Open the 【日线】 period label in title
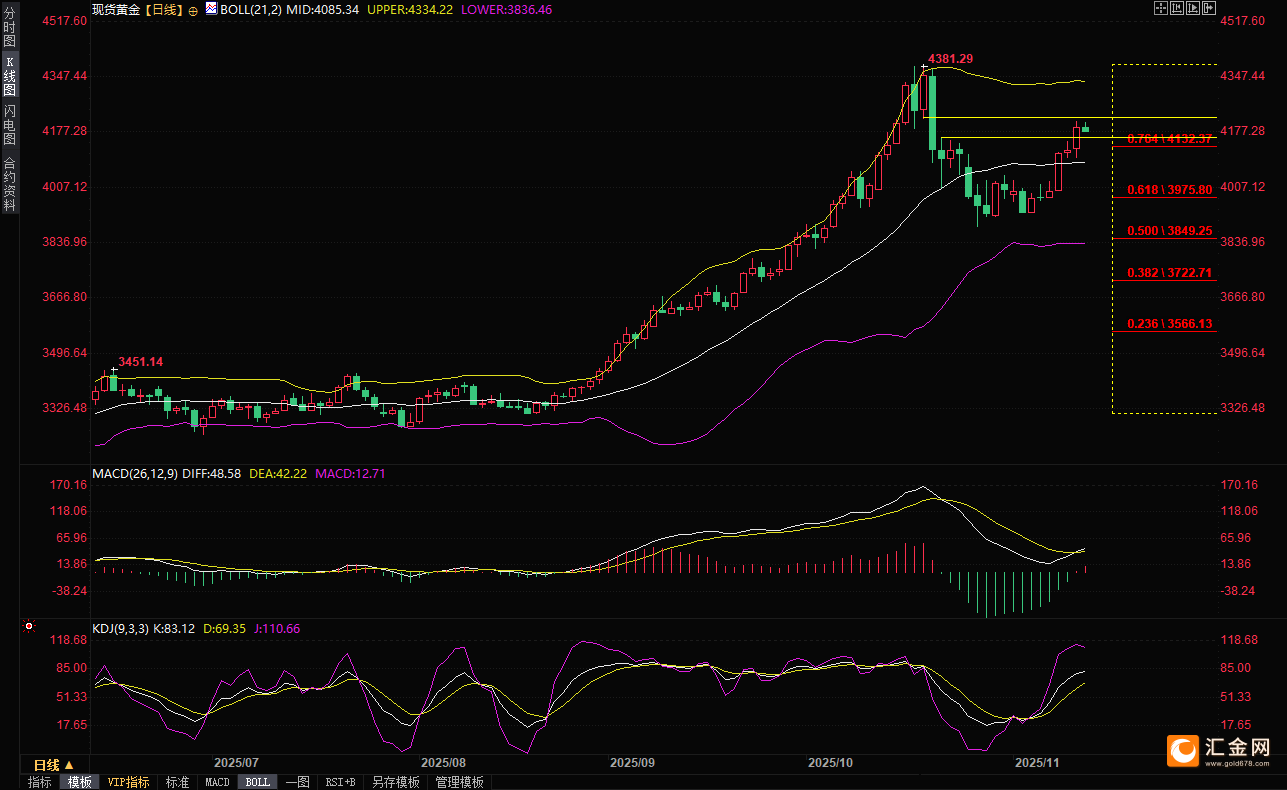This screenshot has width=1287, height=790. tap(164, 9)
